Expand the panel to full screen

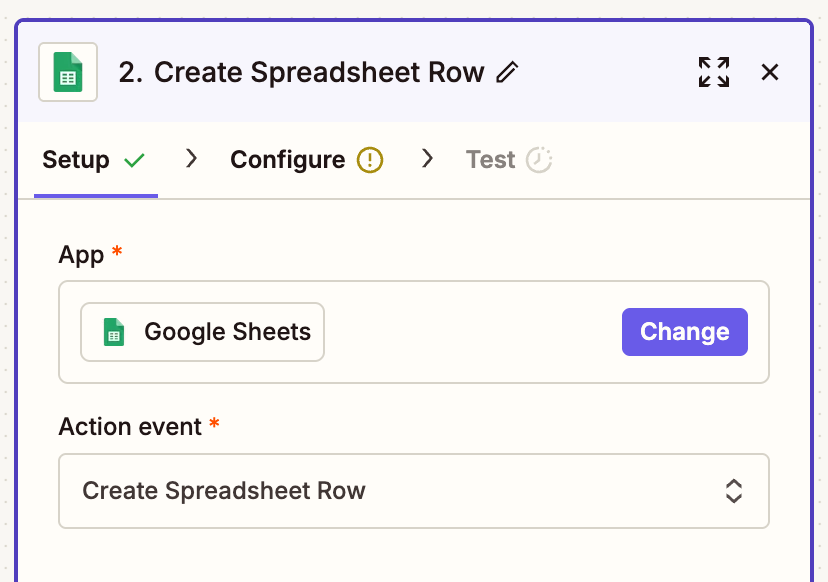713,72
